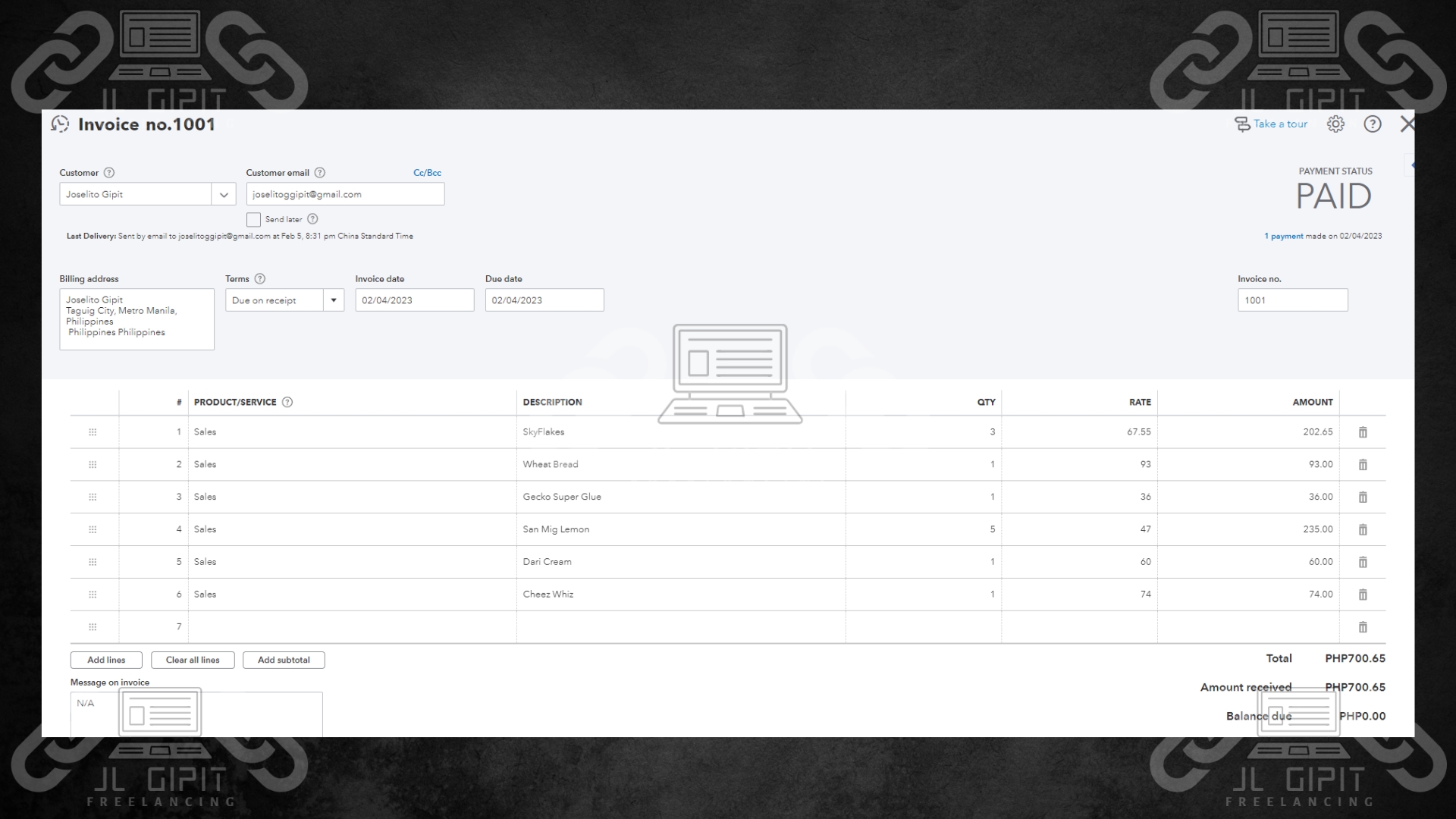Enable the Send later checkbox
Viewport: 1456px width, 819px height.
click(253, 220)
